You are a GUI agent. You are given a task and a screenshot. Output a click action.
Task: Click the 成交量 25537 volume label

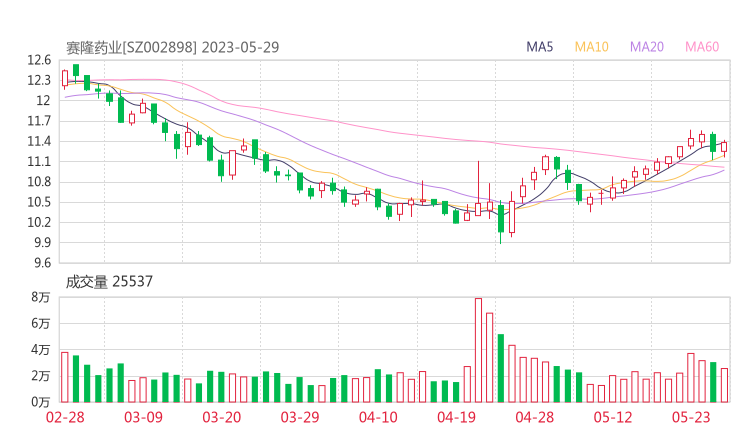pyautogui.click(x=109, y=282)
